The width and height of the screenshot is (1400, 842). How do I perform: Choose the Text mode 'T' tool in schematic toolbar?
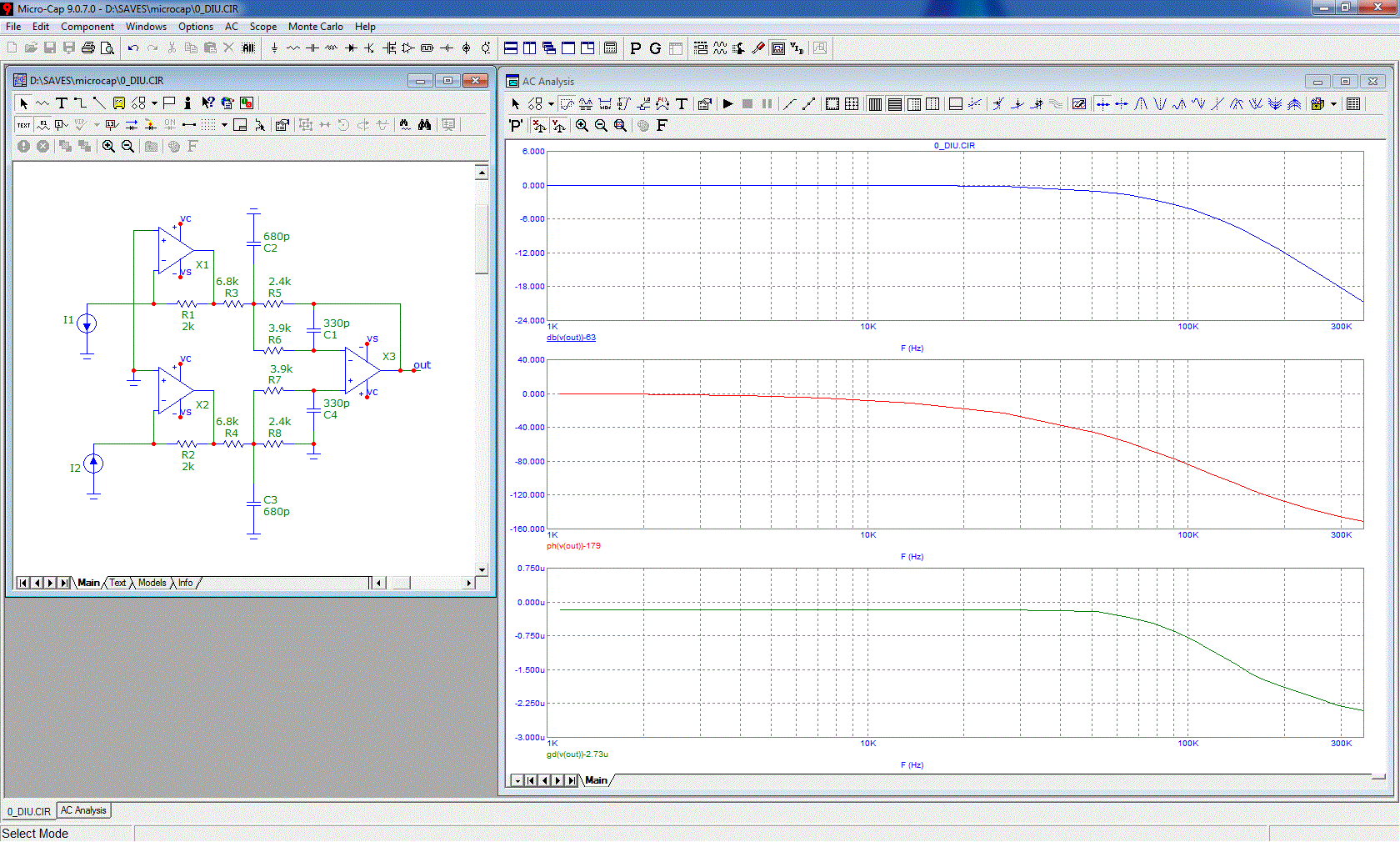[61, 103]
